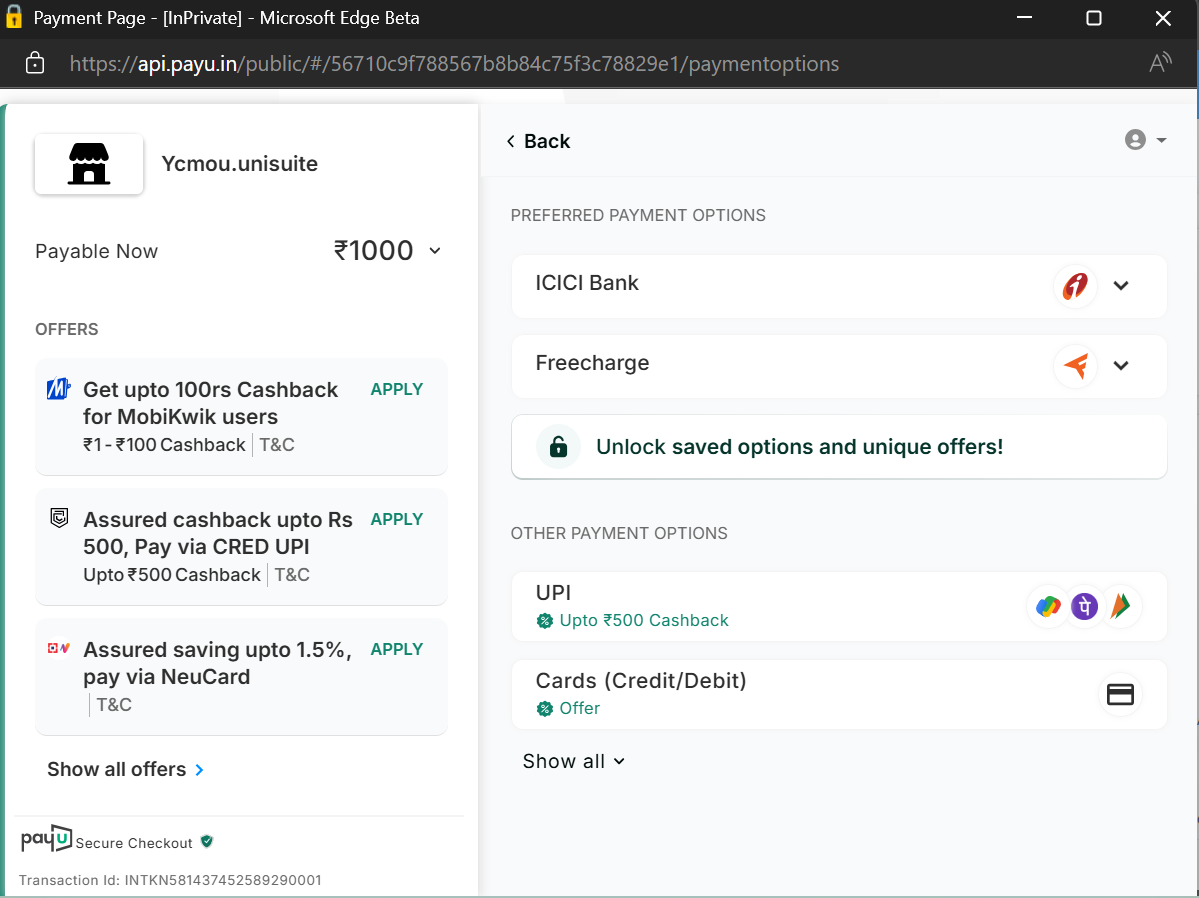1199x898 pixels.
Task: Click the site lock icon in address bar
Action: click(35, 64)
